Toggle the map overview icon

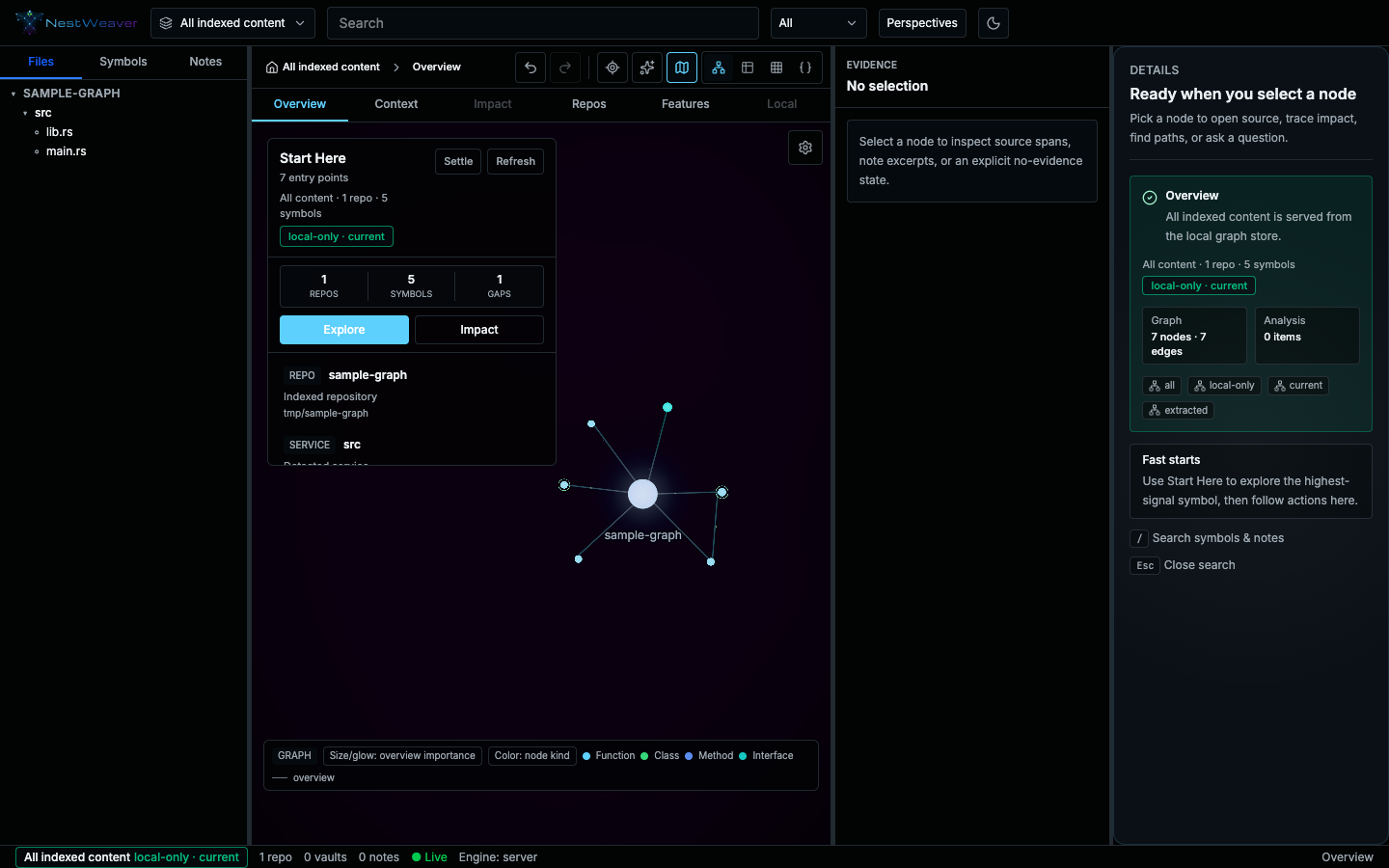click(682, 68)
